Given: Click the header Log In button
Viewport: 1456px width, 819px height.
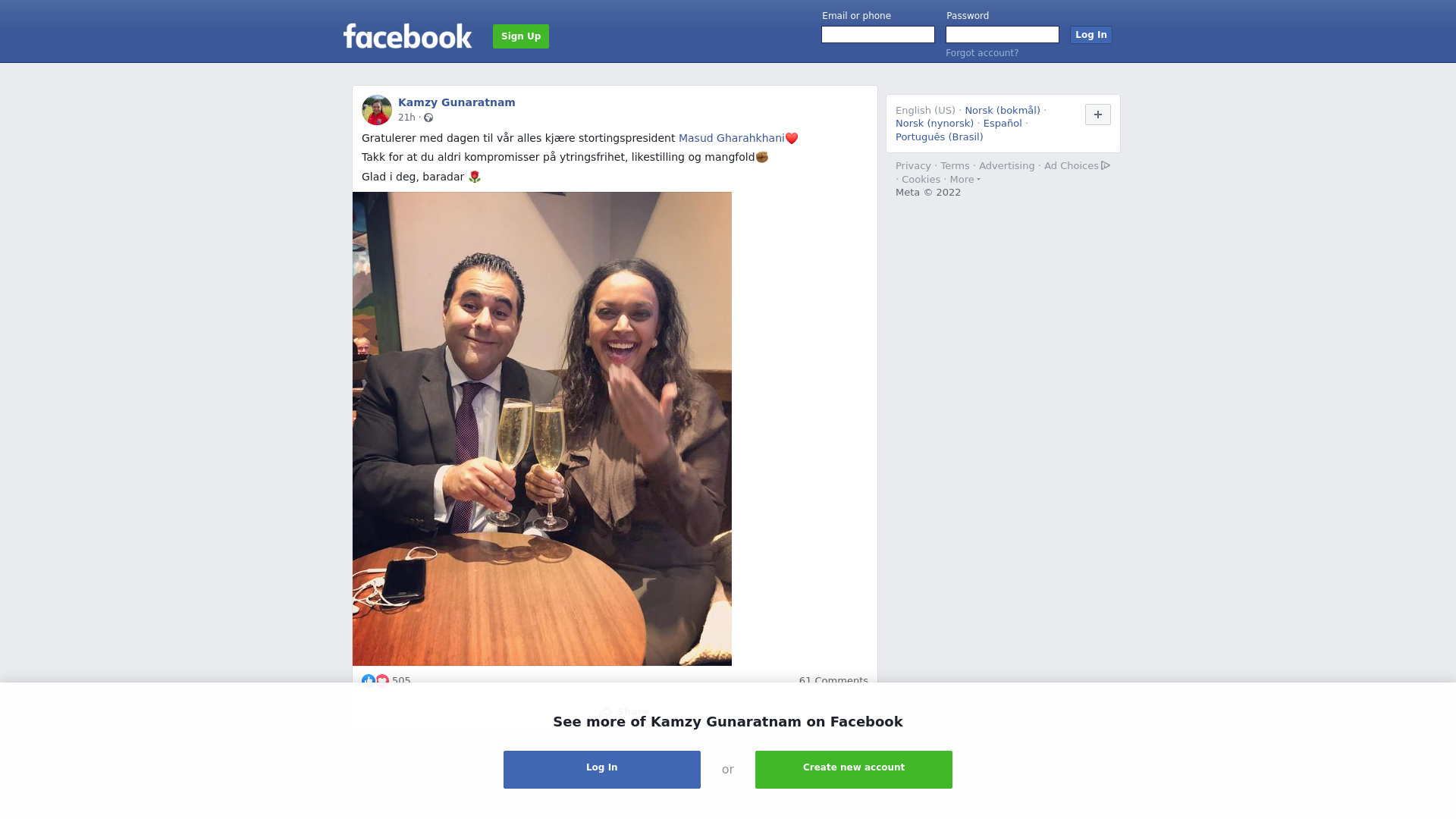Looking at the screenshot, I should coord(1090,35).
